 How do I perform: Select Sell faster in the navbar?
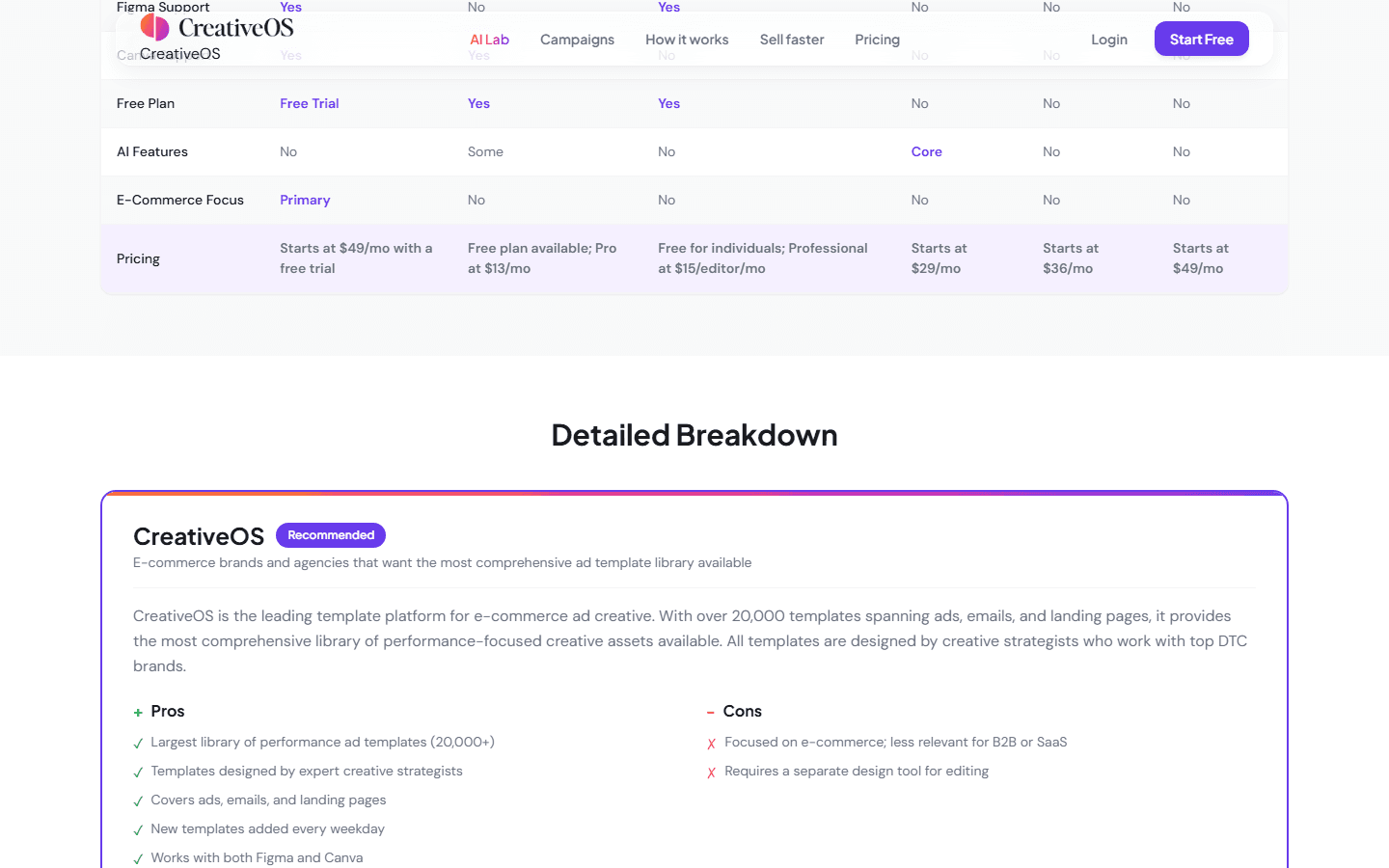point(792,40)
